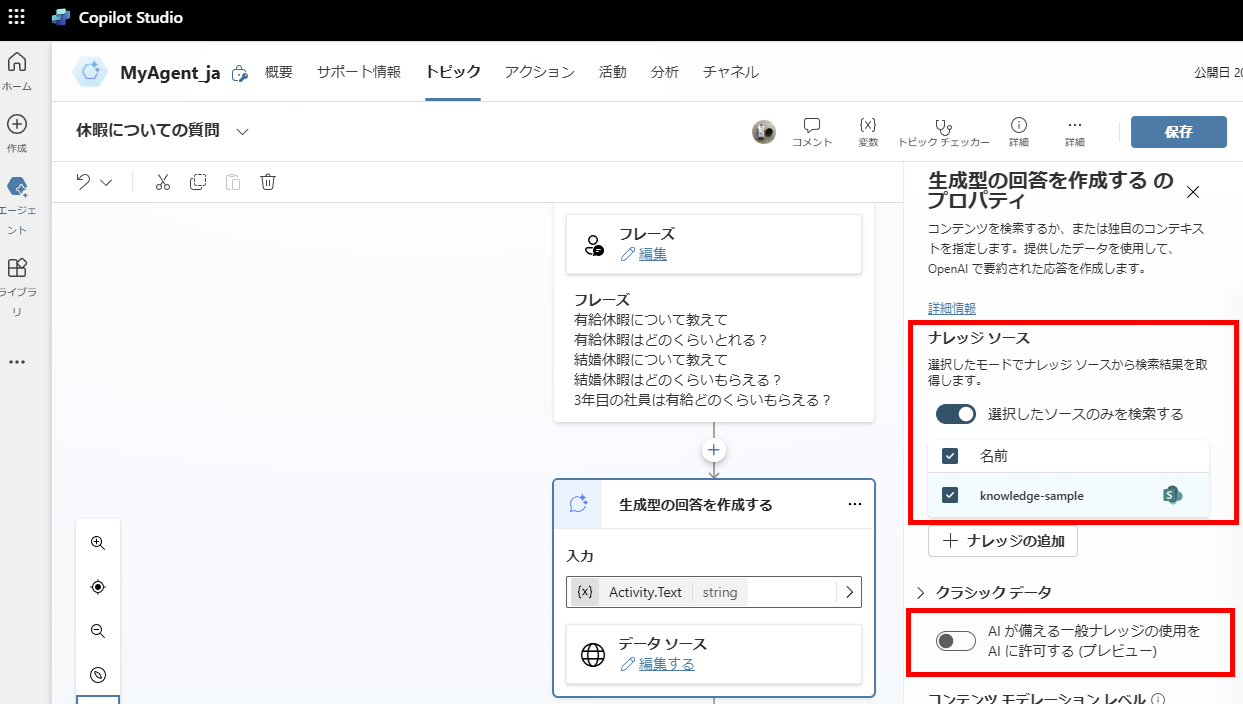The width and height of the screenshot is (1243, 704).
Task: Click the undo arrow icon
Action: pyautogui.click(x=85, y=181)
